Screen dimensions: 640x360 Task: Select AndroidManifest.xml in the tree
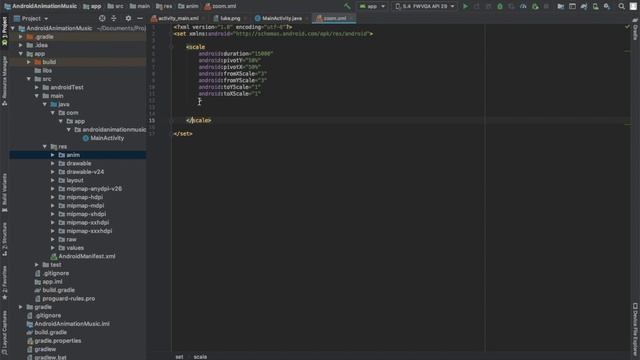(x=83, y=256)
